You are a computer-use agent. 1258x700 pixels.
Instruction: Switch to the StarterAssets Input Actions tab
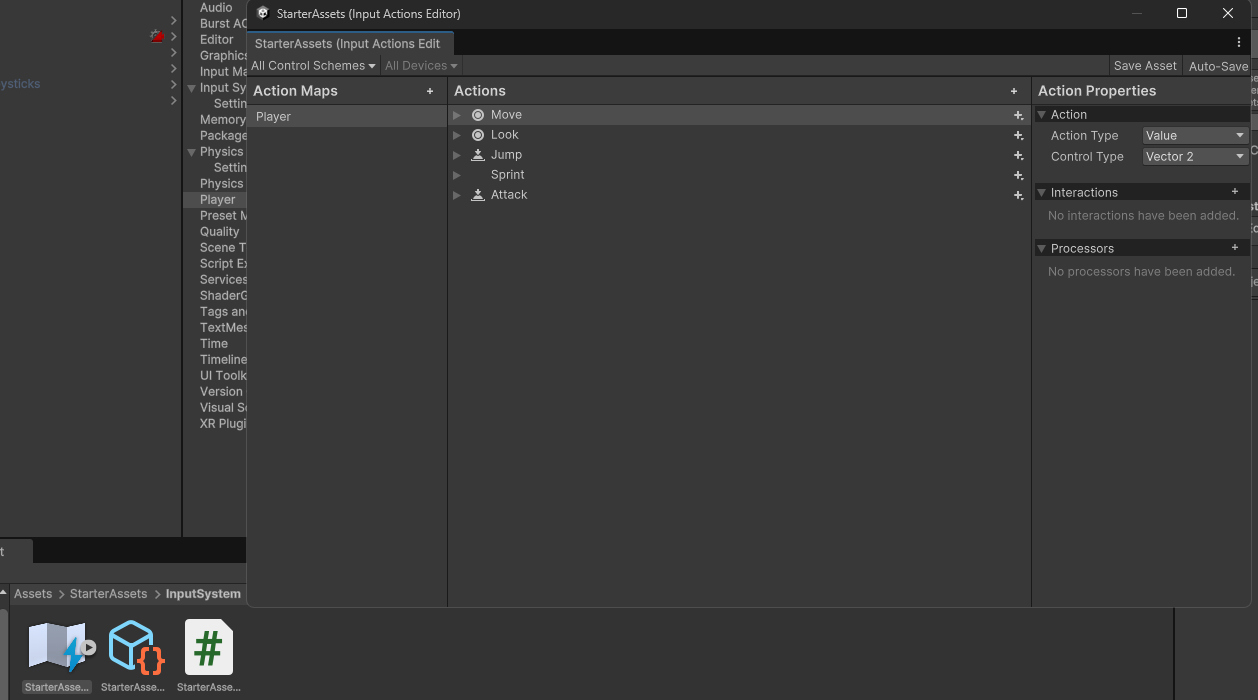tap(349, 43)
